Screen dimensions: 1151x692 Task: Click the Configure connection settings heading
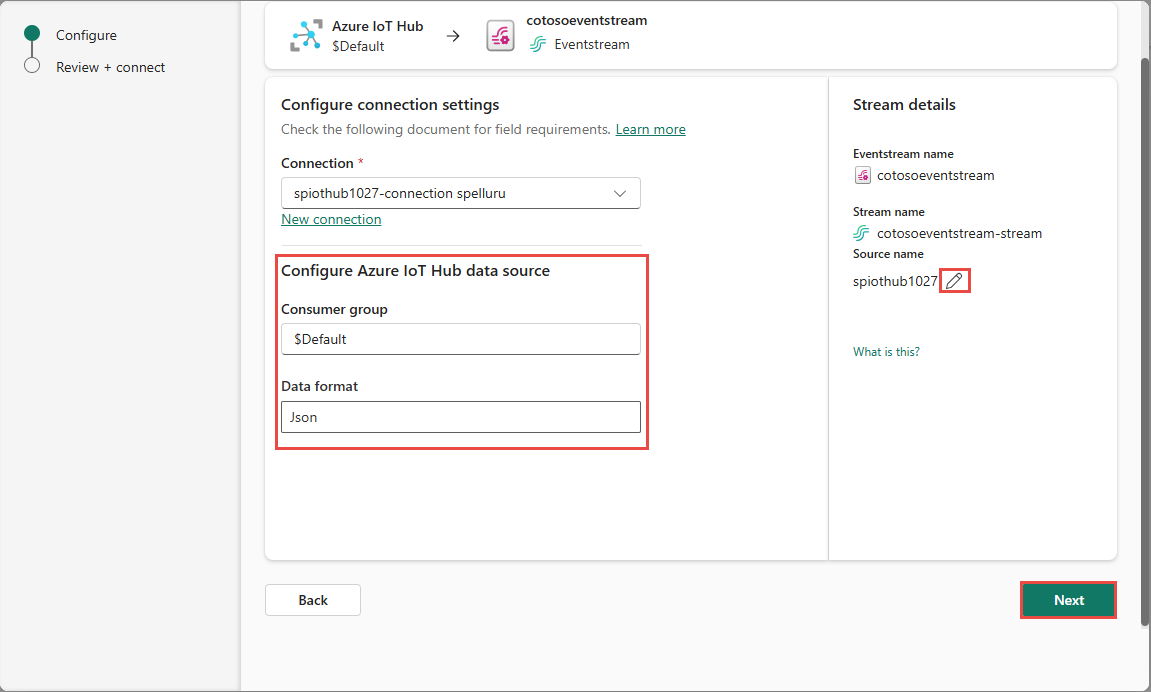(390, 105)
